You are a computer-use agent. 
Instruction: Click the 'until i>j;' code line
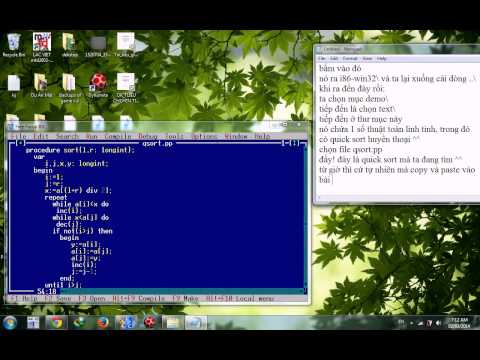(x=63, y=285)
